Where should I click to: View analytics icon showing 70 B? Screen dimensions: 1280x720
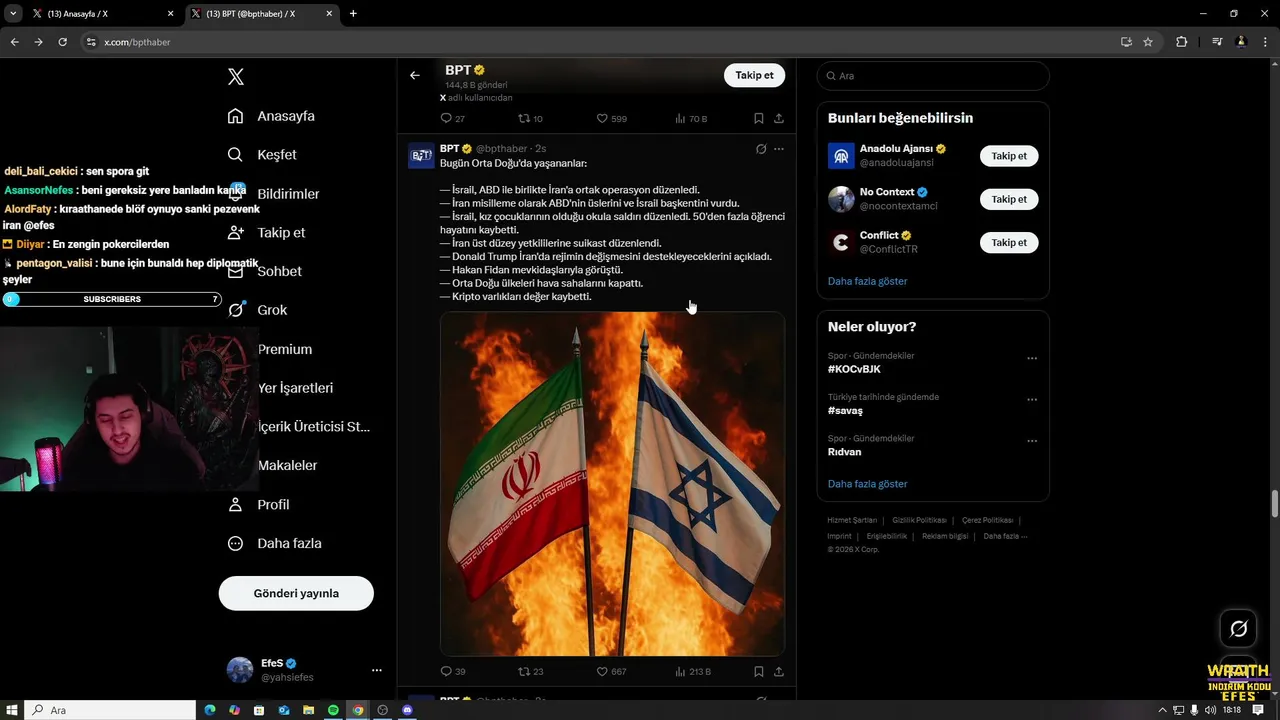(x=680, y=118)
